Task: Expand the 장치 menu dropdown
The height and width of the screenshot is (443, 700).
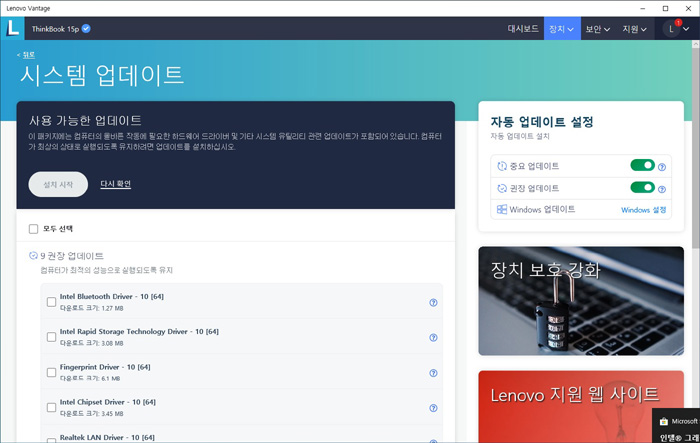Action: tap(562, 29)
